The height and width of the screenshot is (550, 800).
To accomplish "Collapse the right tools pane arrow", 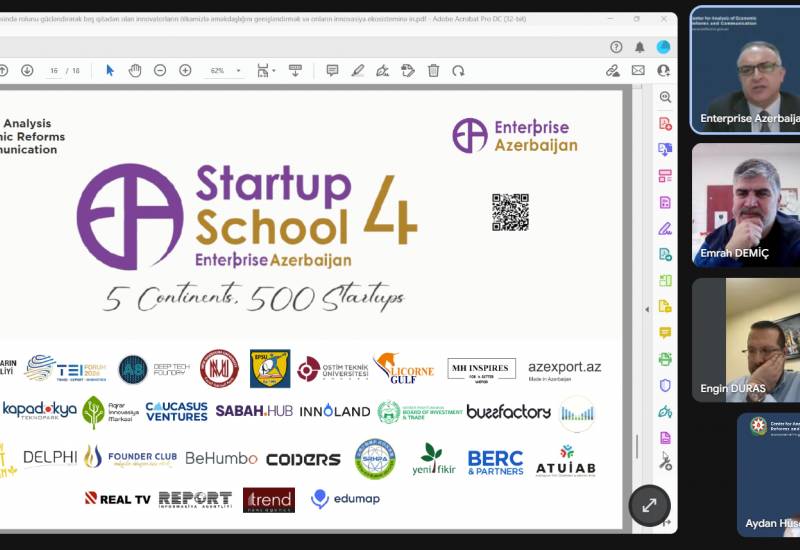I will pyautogui.click(x=645, y=309).
